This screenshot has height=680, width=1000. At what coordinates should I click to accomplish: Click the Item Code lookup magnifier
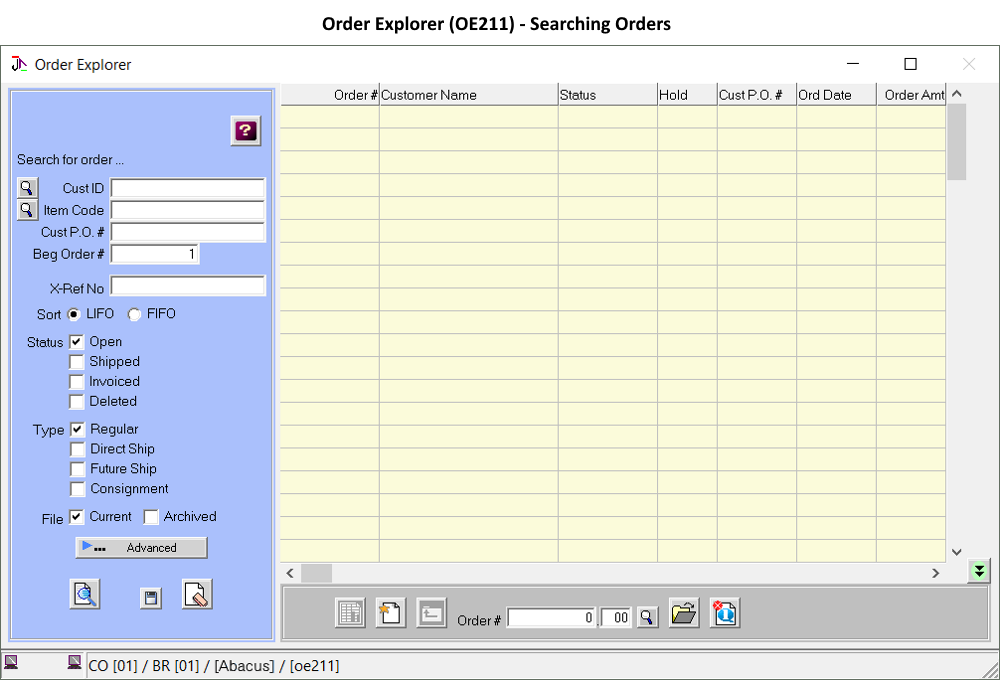(27, 209)
